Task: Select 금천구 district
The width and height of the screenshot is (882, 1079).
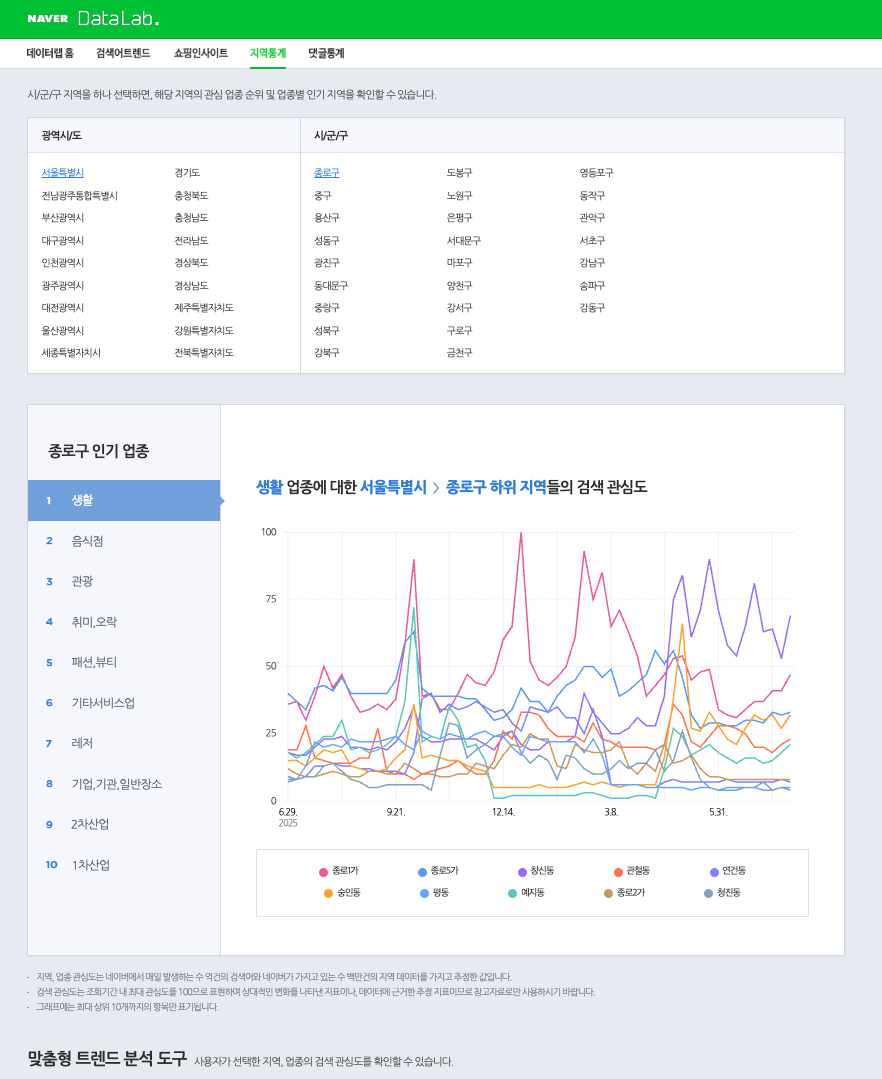Action: pyautogui.click(x=460, y=352)
